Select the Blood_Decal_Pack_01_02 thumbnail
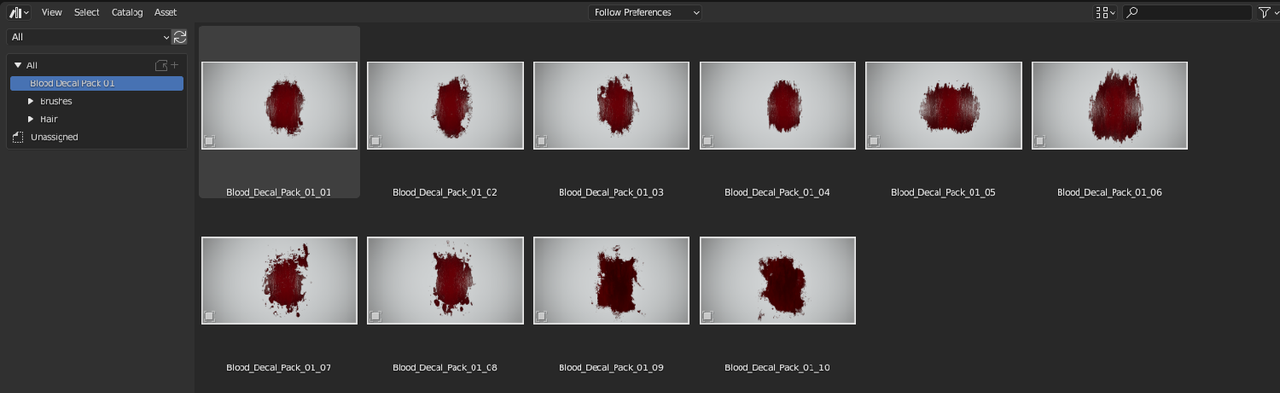This screenshot has height=393, width=1280. 445,105
